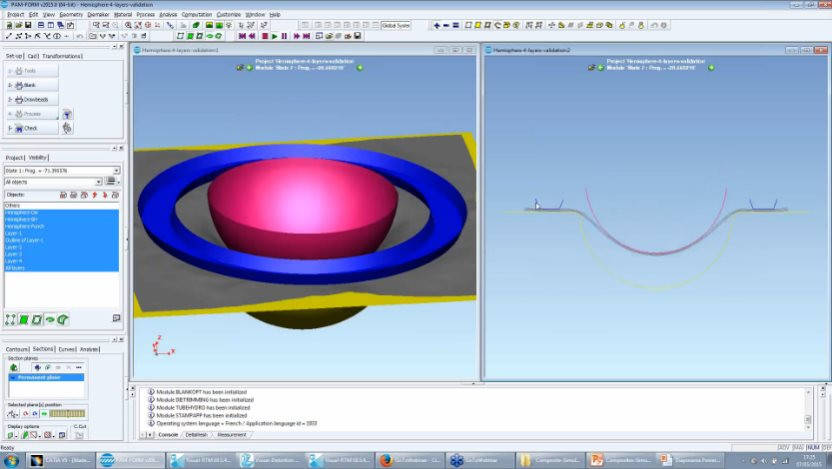Click the Drawbeads set-up step button

(32, 99)
